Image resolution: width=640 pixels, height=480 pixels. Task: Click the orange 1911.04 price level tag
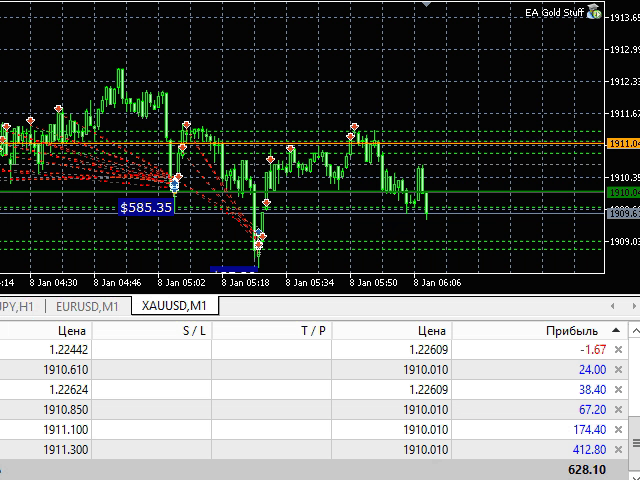pos(623,144)
